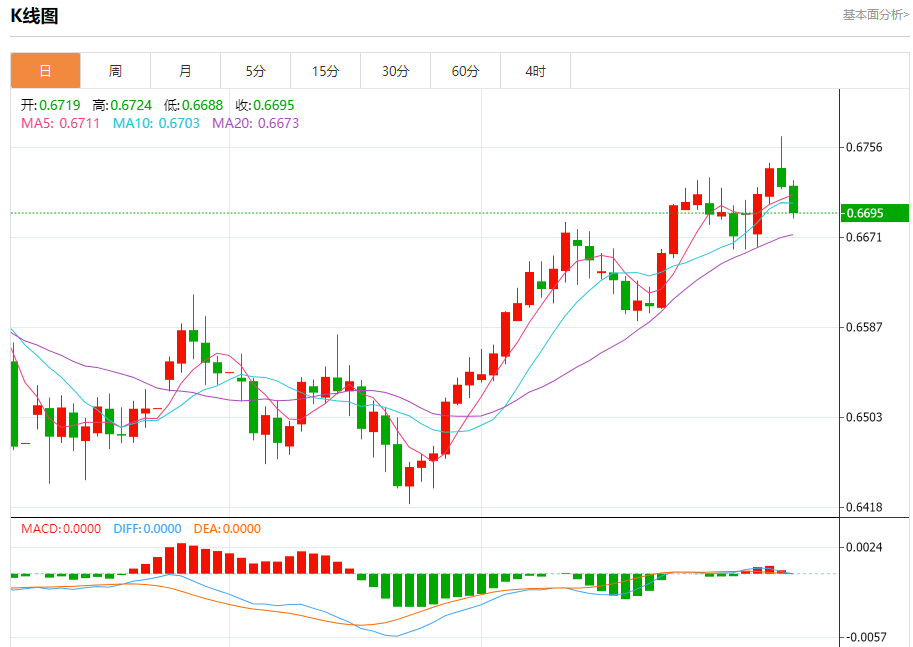
Task: Switch to the 60分 chart tab
Action: 465,71
